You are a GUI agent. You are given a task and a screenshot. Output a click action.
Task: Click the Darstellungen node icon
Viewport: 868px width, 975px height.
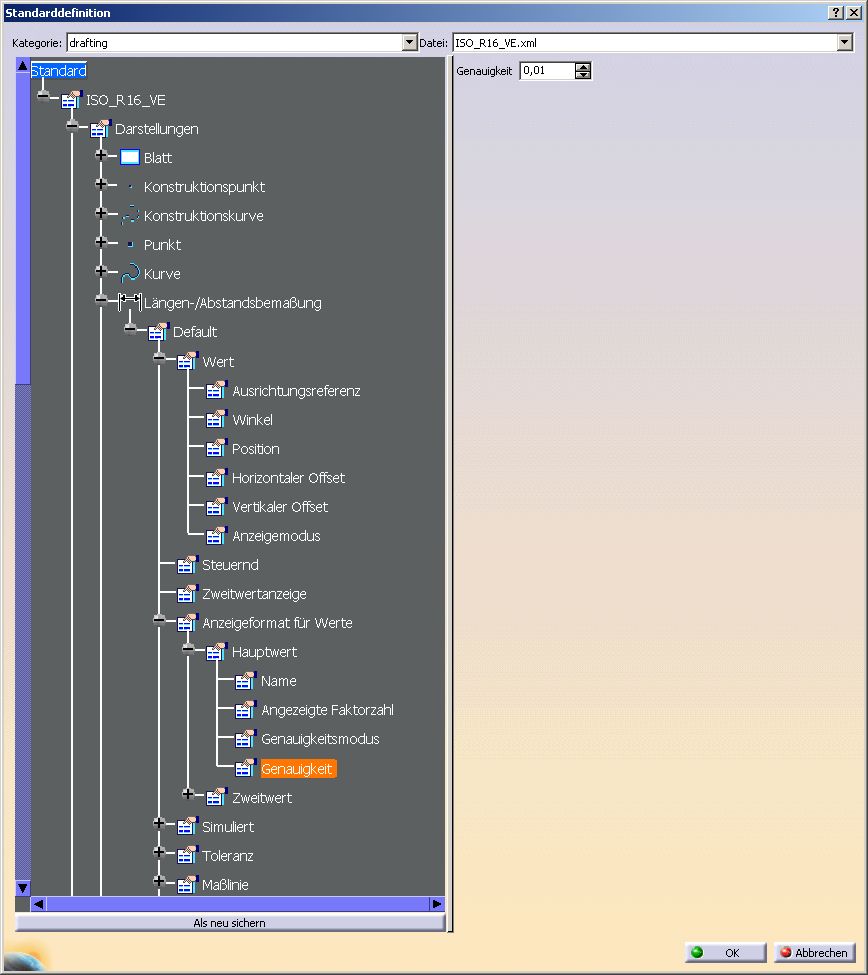101,129
